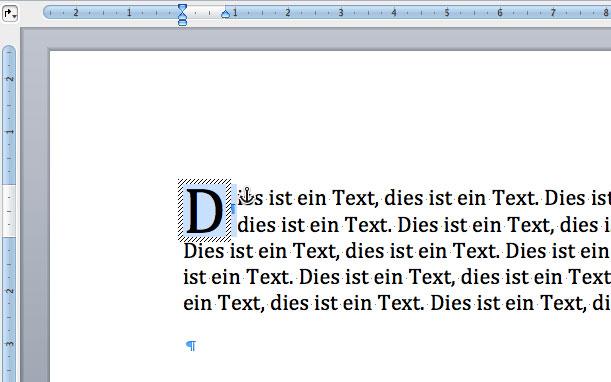Click the vertical ruler on the left

click(9, 214)
